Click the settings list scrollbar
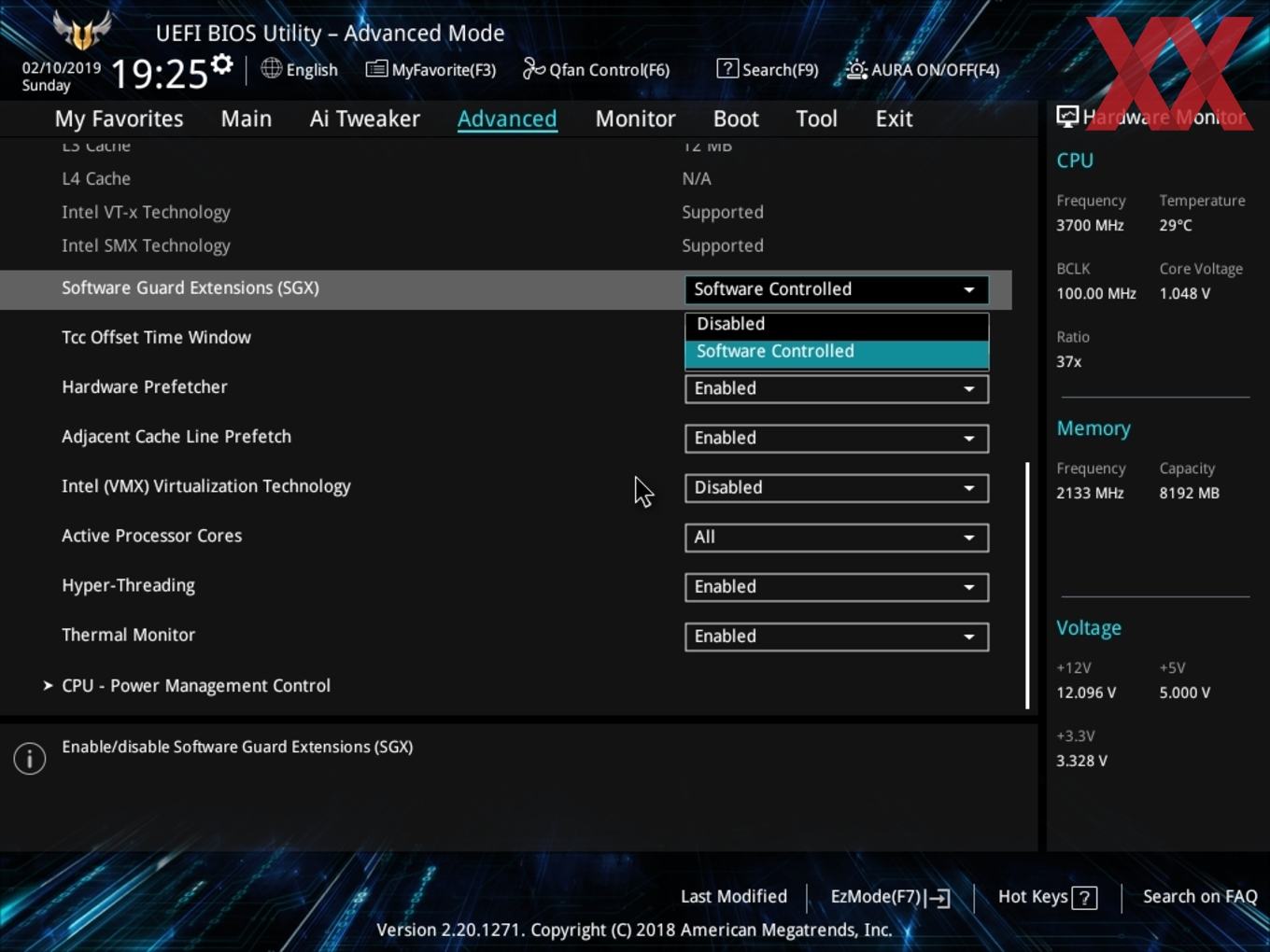This screenshot has width=1270, height=952. tap(1027, 584)
